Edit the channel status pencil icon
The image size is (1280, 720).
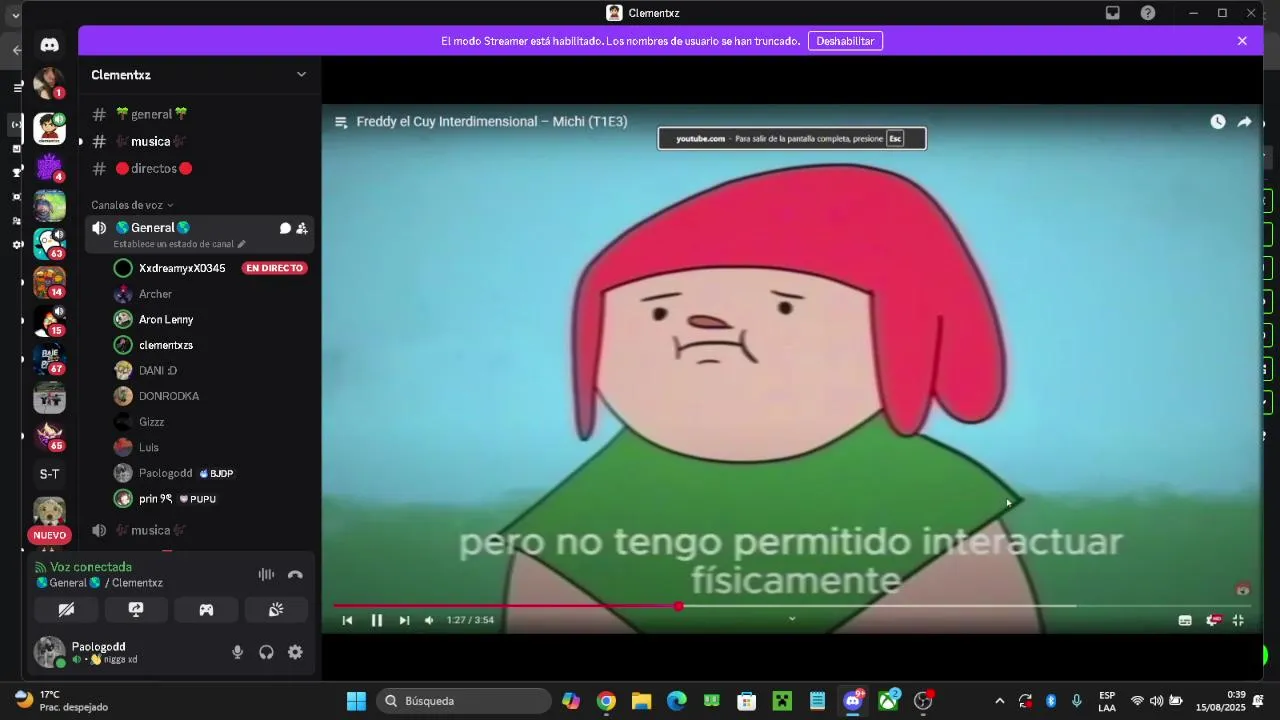coord(241,244)
